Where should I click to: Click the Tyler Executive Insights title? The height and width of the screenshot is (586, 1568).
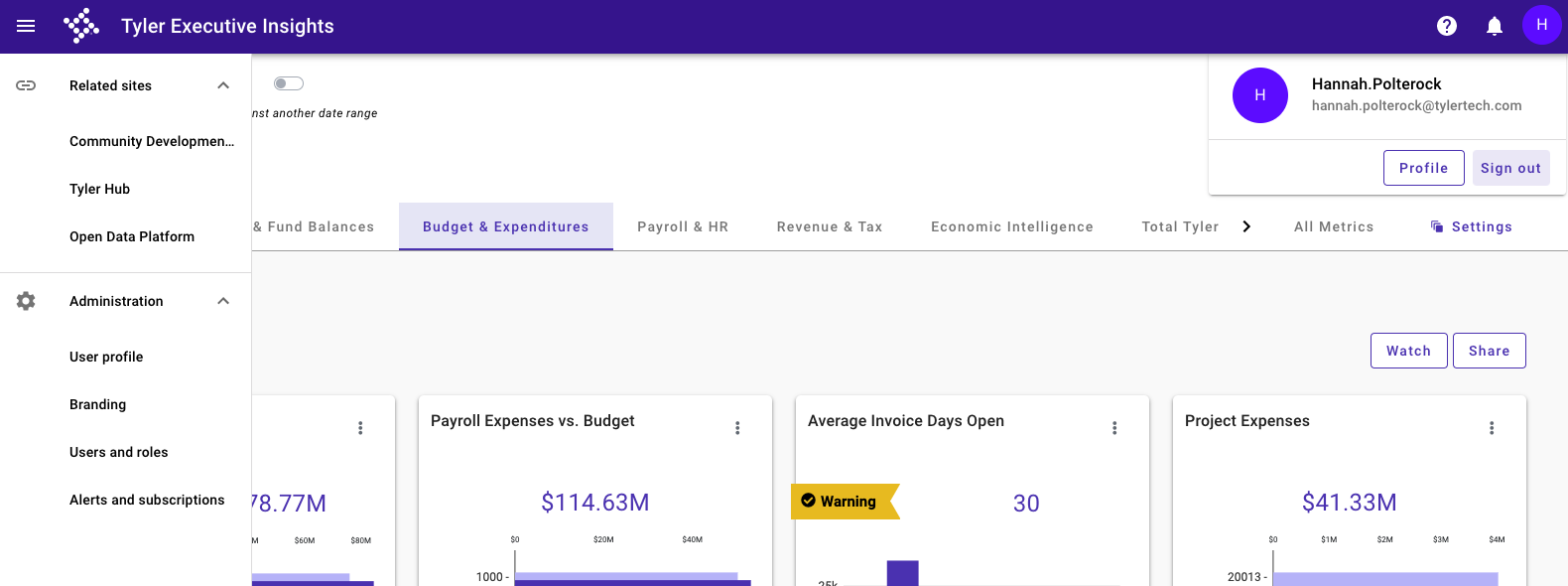[x=227, y=26]
